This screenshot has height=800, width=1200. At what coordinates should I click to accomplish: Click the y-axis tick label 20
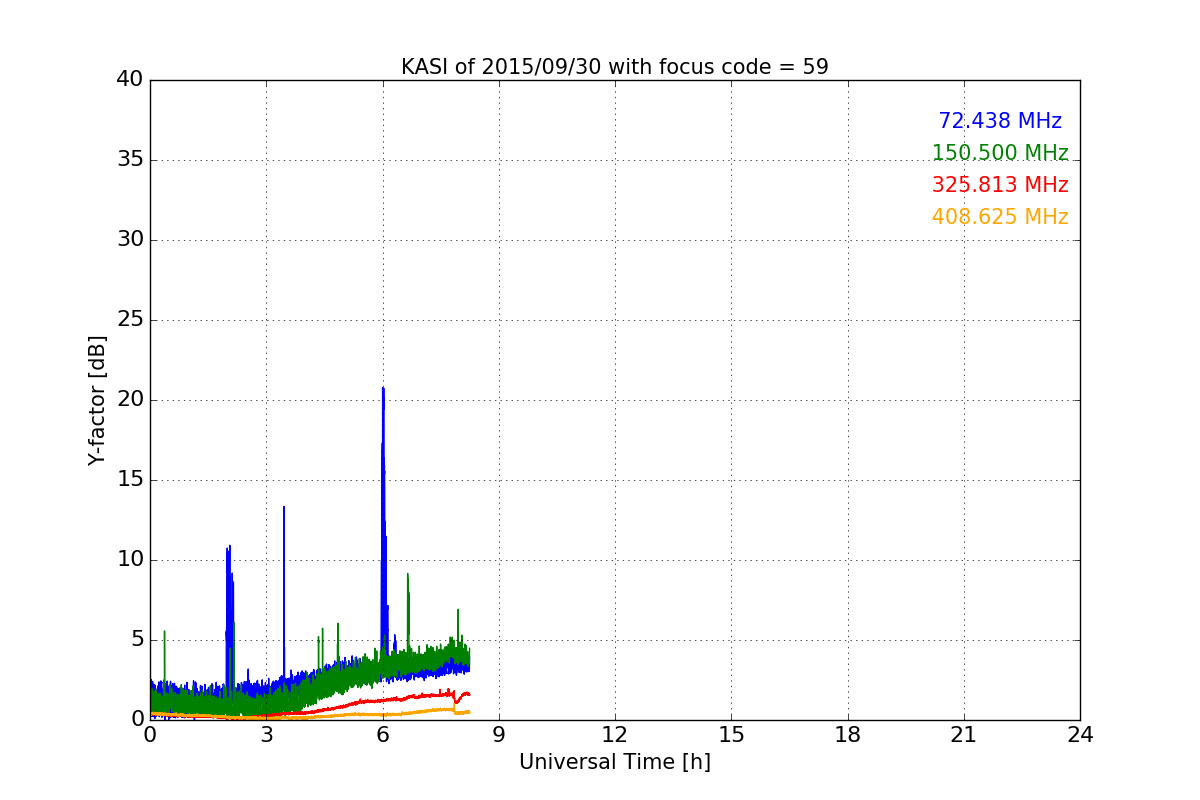(130, 399)
